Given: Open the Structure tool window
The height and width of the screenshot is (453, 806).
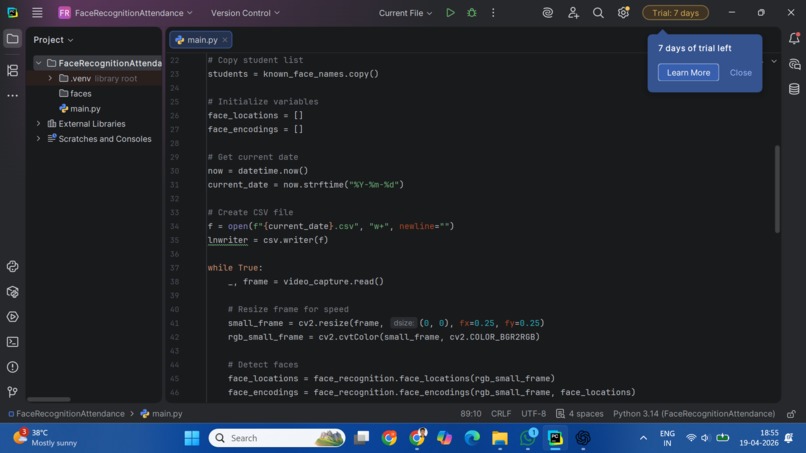Looking at the screenshot, I should (12, 70).
